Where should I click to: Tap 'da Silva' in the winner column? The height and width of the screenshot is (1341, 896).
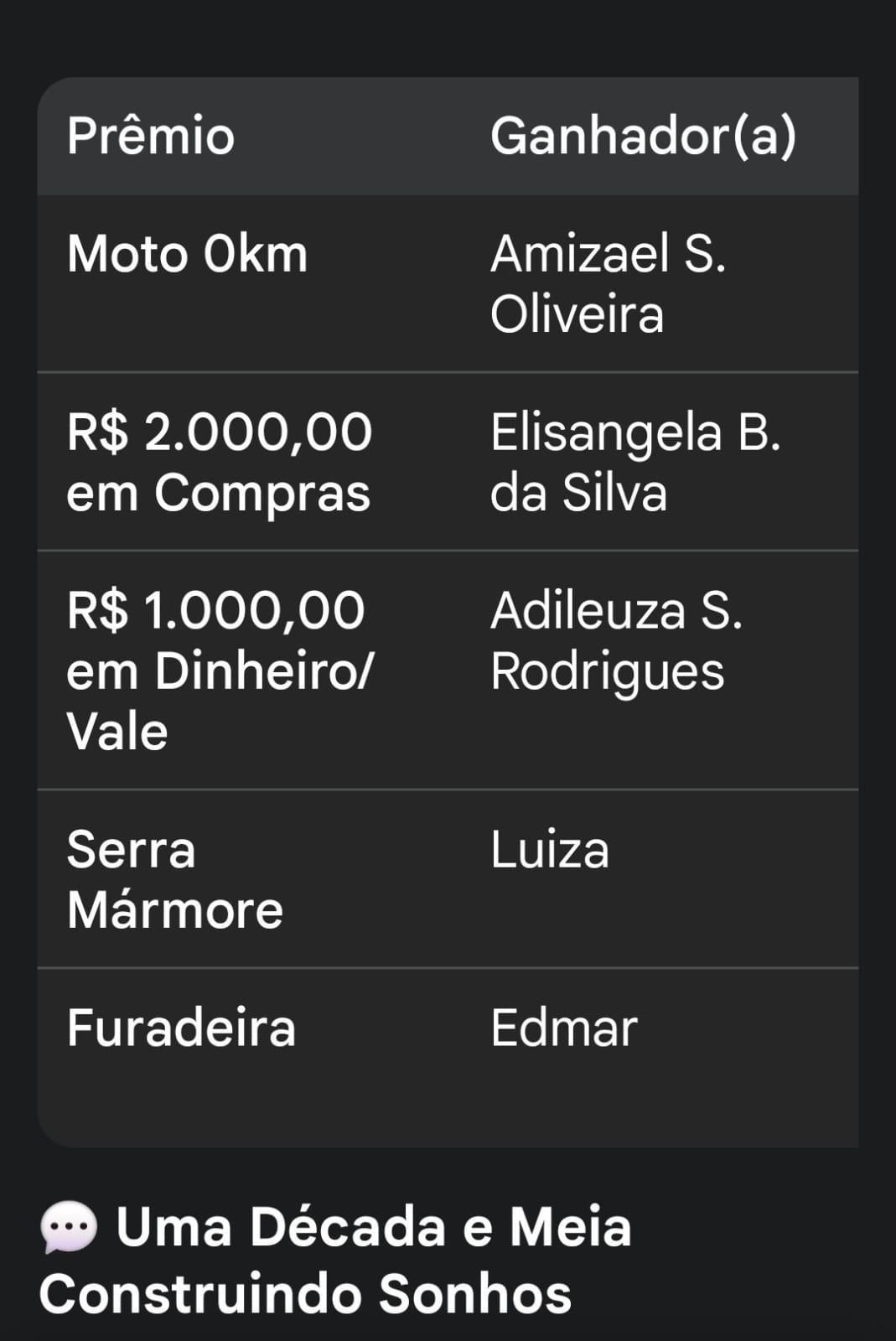pos(578,493)
